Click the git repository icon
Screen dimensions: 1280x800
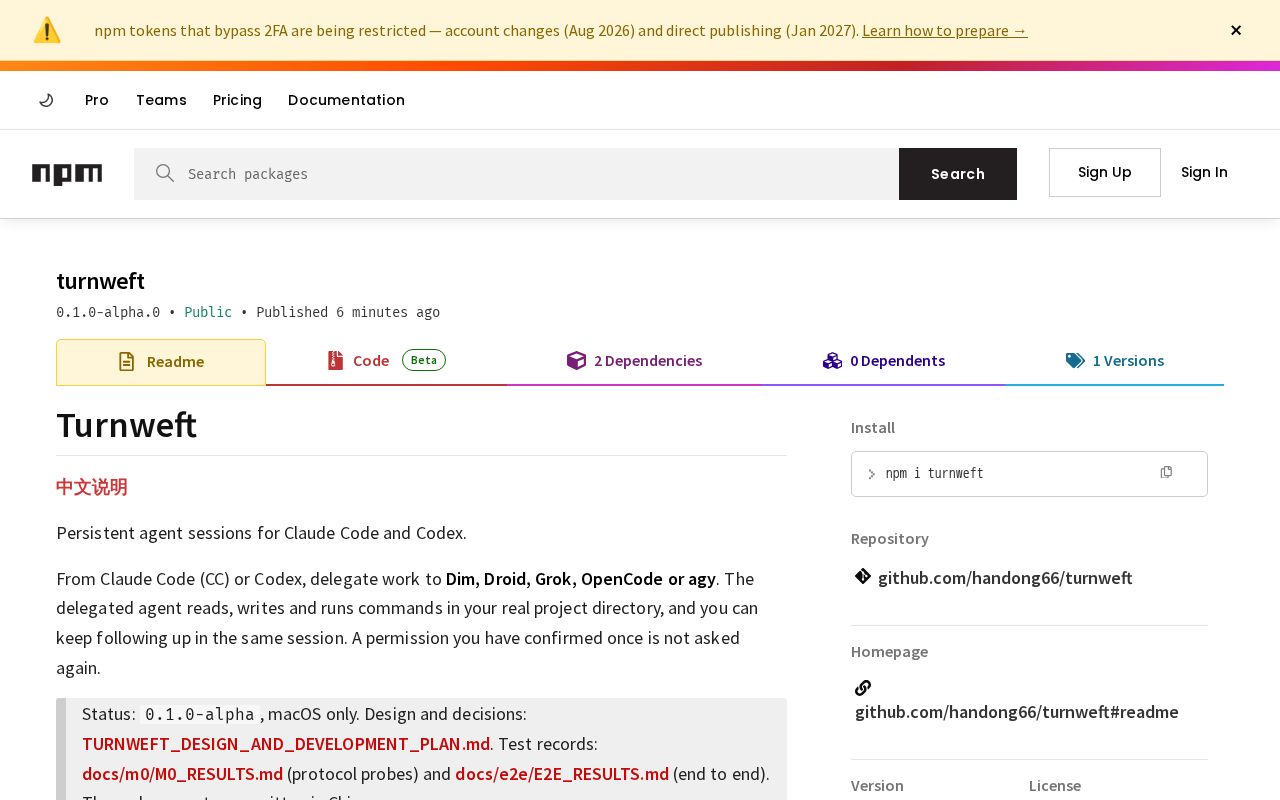(863, 576)
